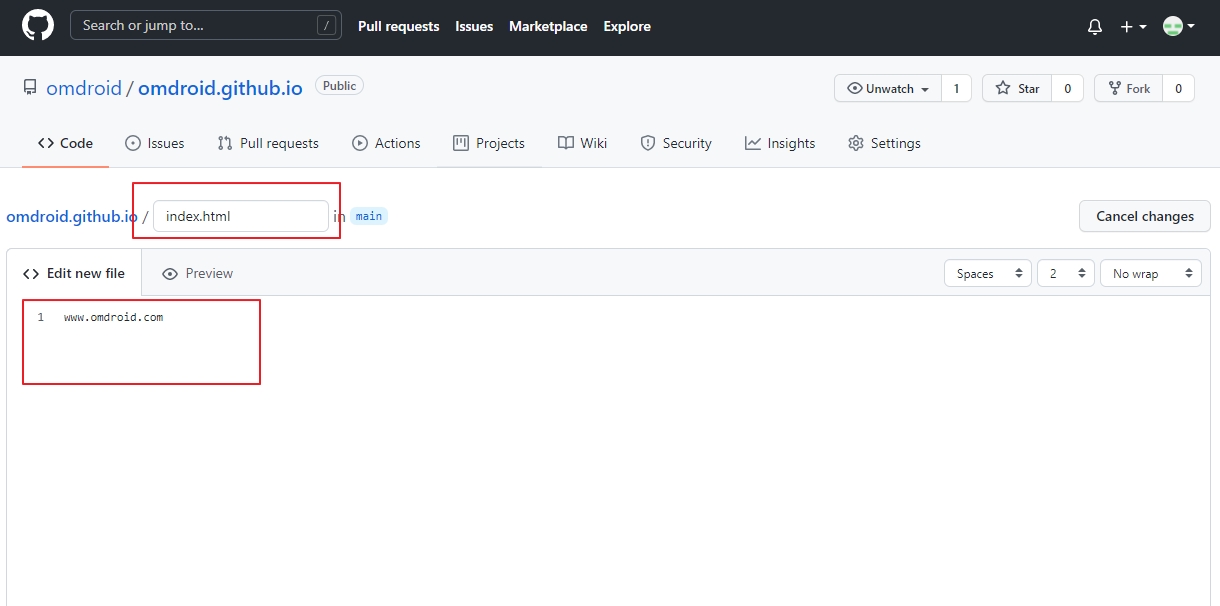The image size is (1220, 606).
Task: Fork the repository
Action: [1128, 89]
